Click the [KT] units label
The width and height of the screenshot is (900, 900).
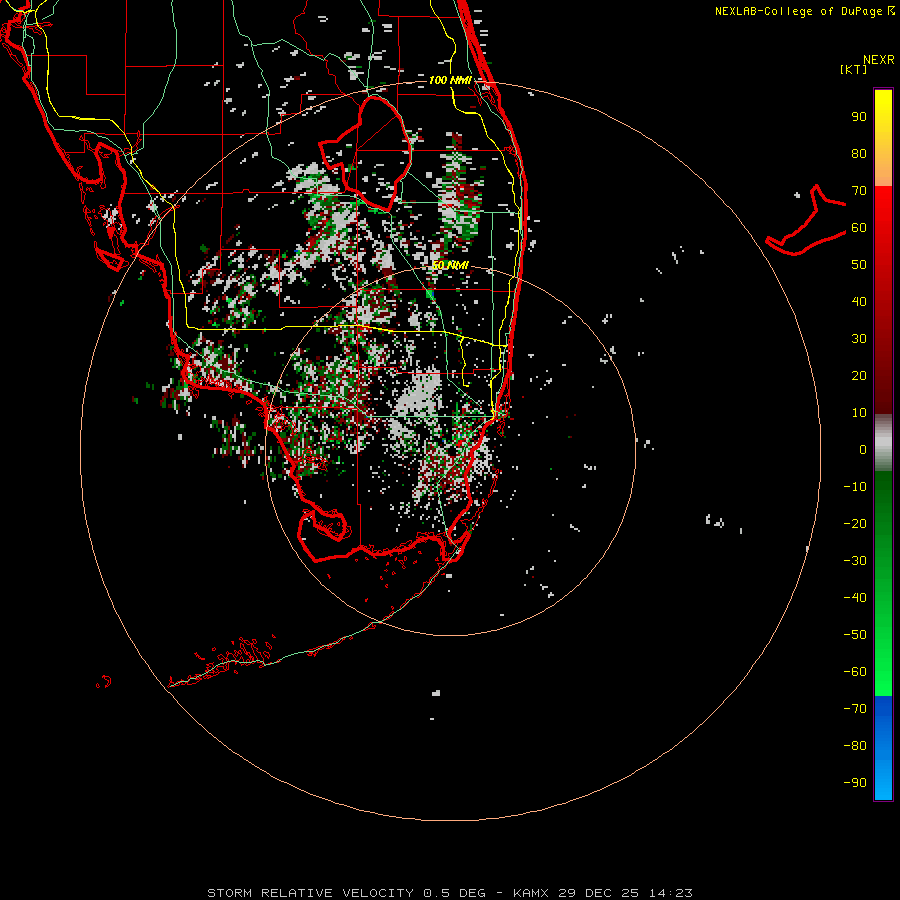click(x=854, y=69)
